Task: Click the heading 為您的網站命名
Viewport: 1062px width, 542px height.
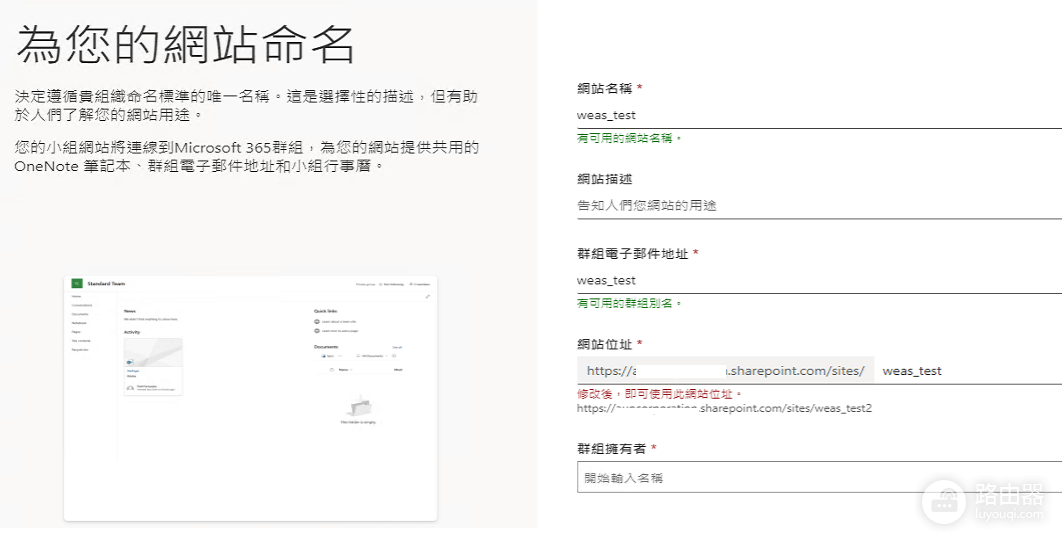Action: (186, 46)
